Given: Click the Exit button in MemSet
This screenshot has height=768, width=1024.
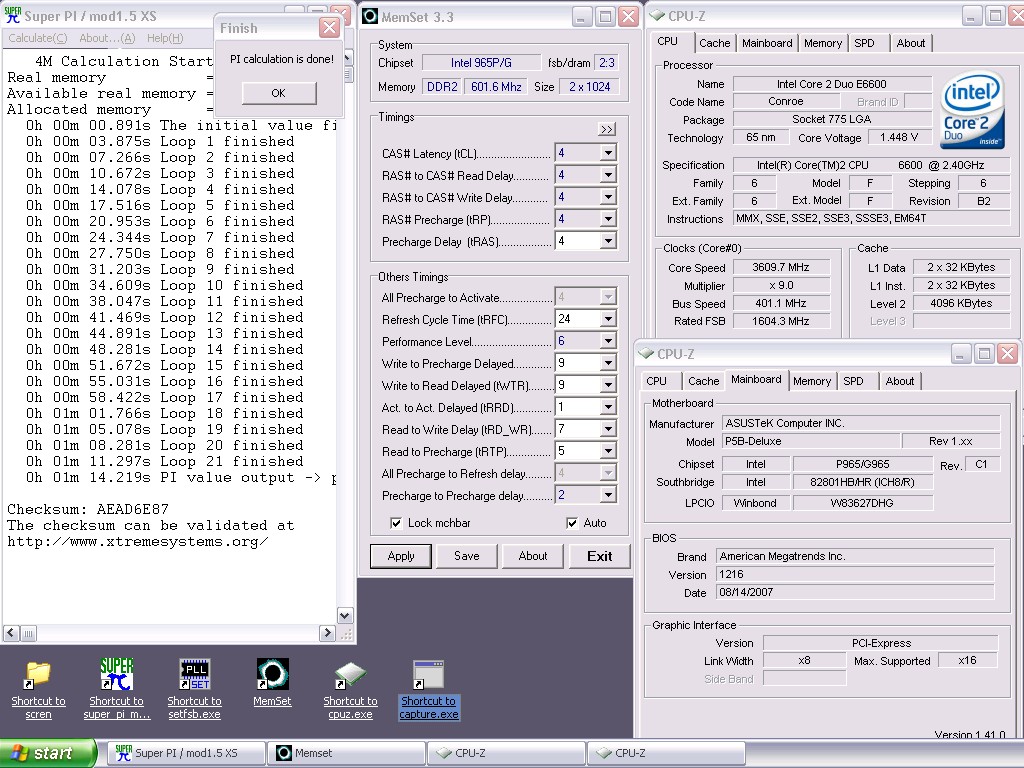Looking at the screenshot, I should (600, 556).
